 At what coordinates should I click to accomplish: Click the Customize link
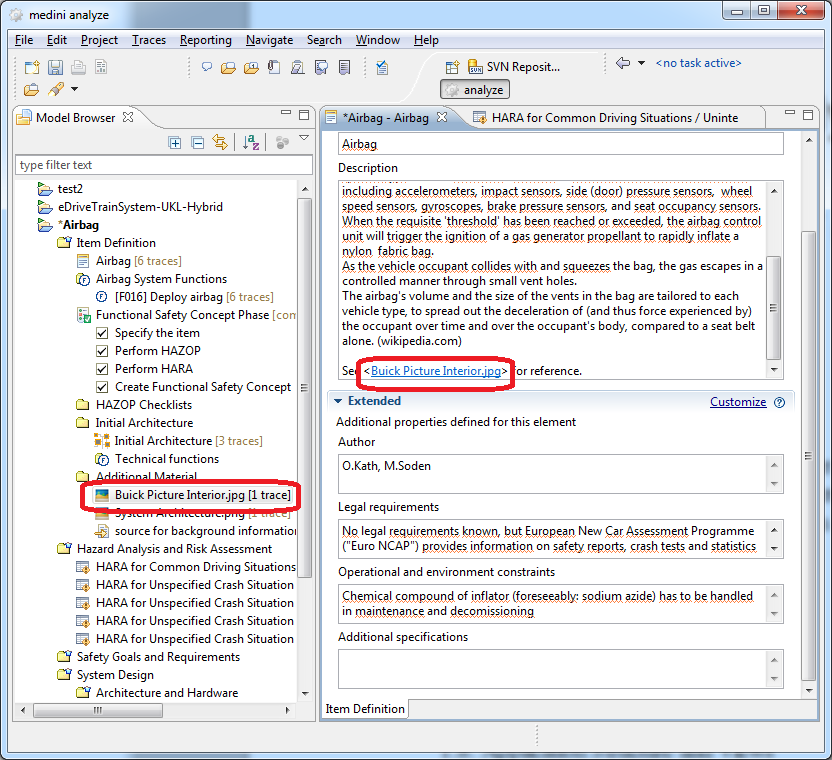click(x=738, y=402)
